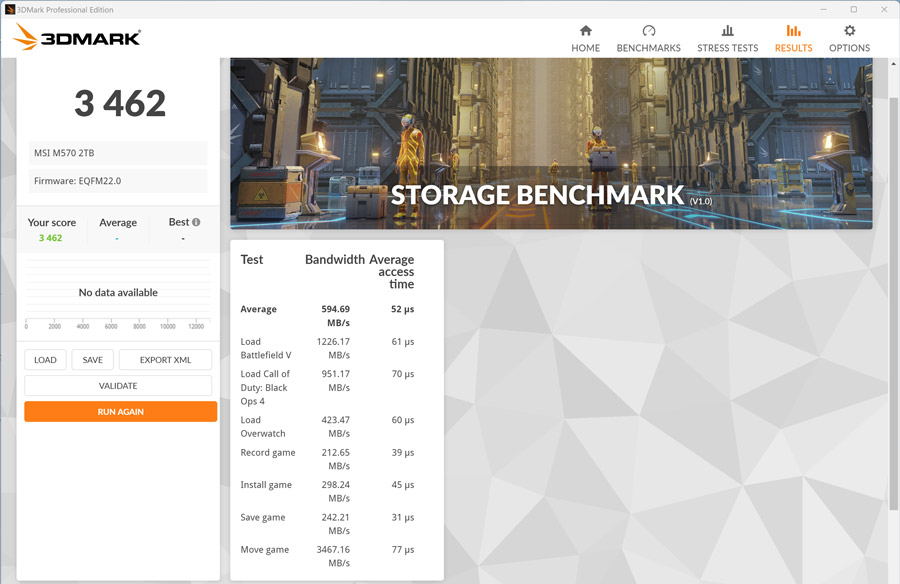Click the Results orange bars icon
The width and height of the screenshot is (900, 584).
[x=793, y=30]
